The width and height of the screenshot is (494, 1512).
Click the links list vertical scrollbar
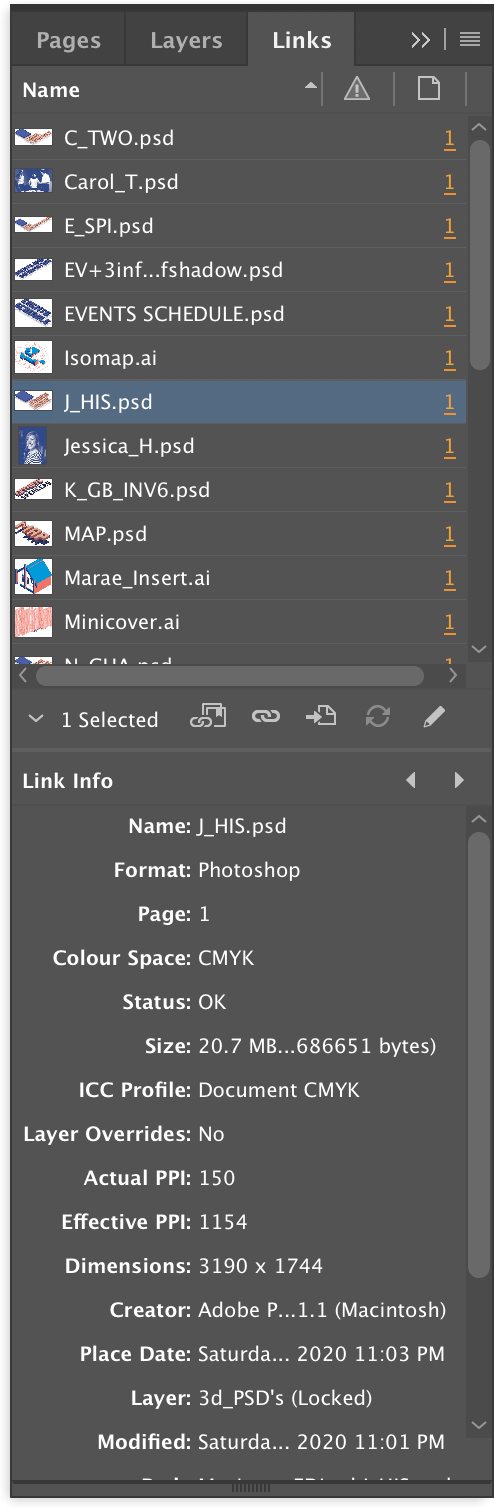(x=479, y=253)
